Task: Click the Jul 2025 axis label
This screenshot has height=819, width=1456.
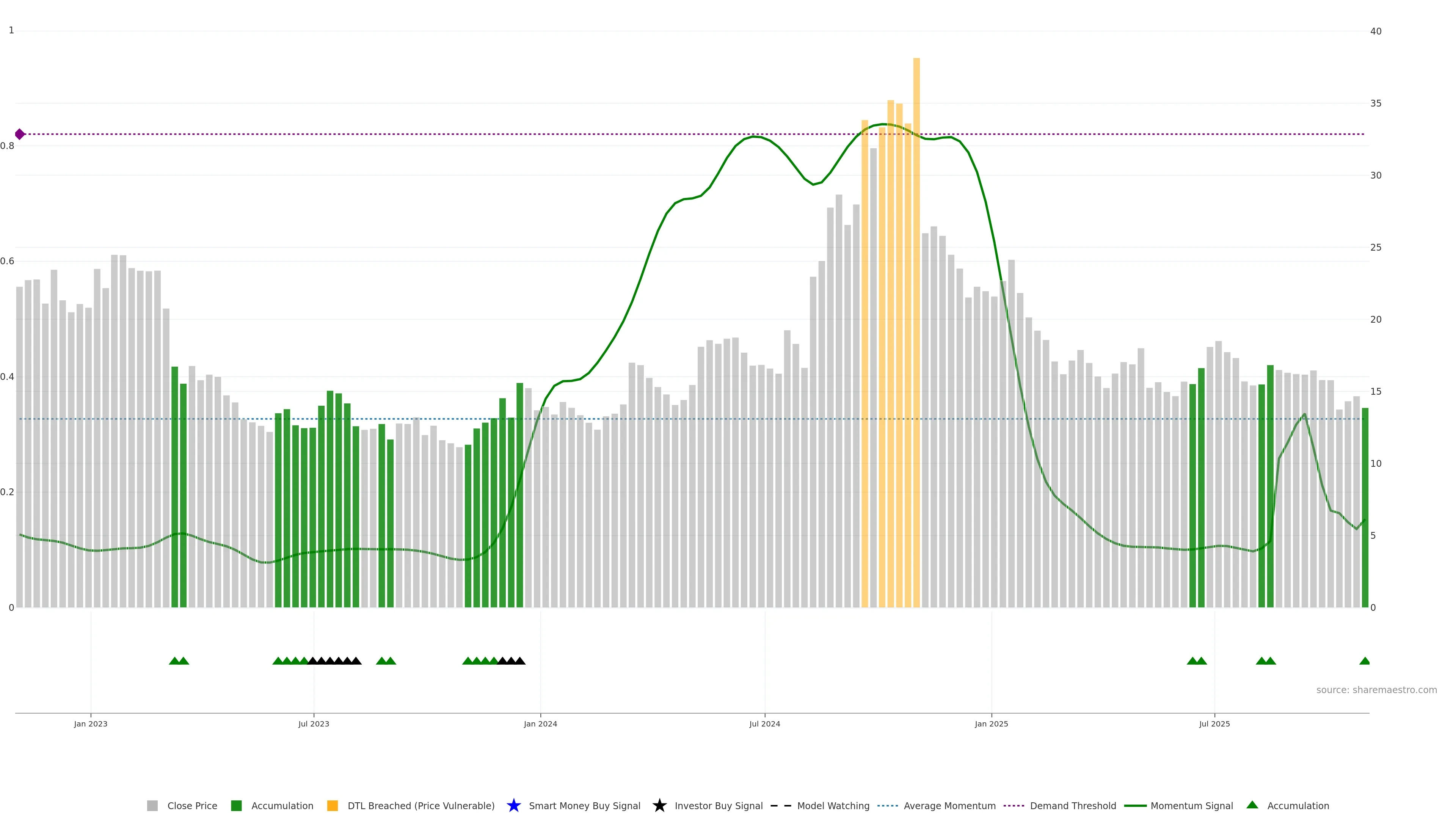Action: tap(1214, 723)
